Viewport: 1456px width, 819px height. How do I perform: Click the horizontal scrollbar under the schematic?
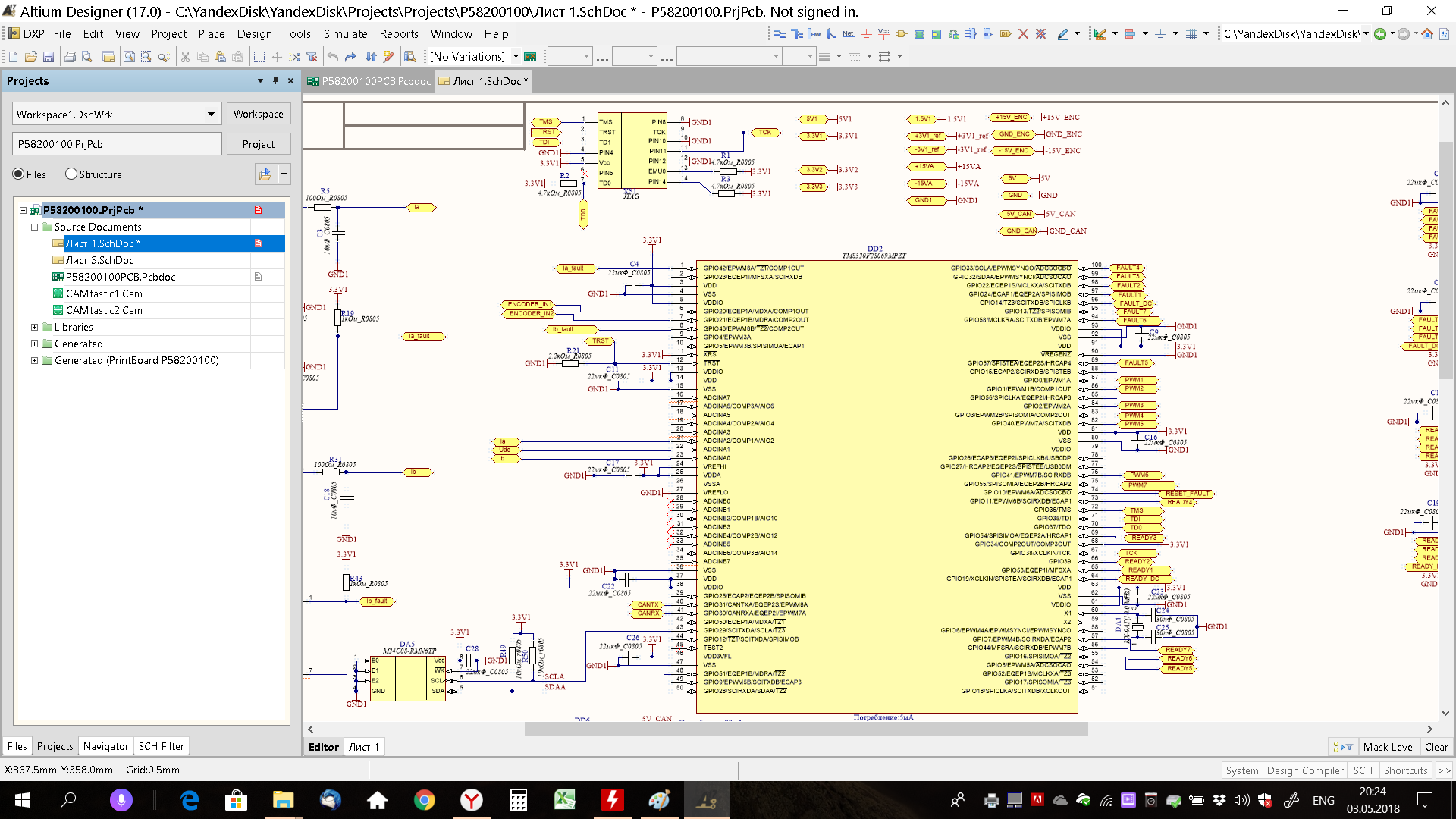tap(805, 730)
